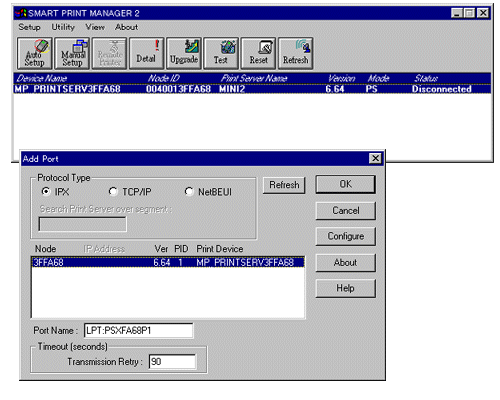Click the Transmission Retry field
Image resolution: width=500 pixels, height=400 pixels.
[172, 362]
